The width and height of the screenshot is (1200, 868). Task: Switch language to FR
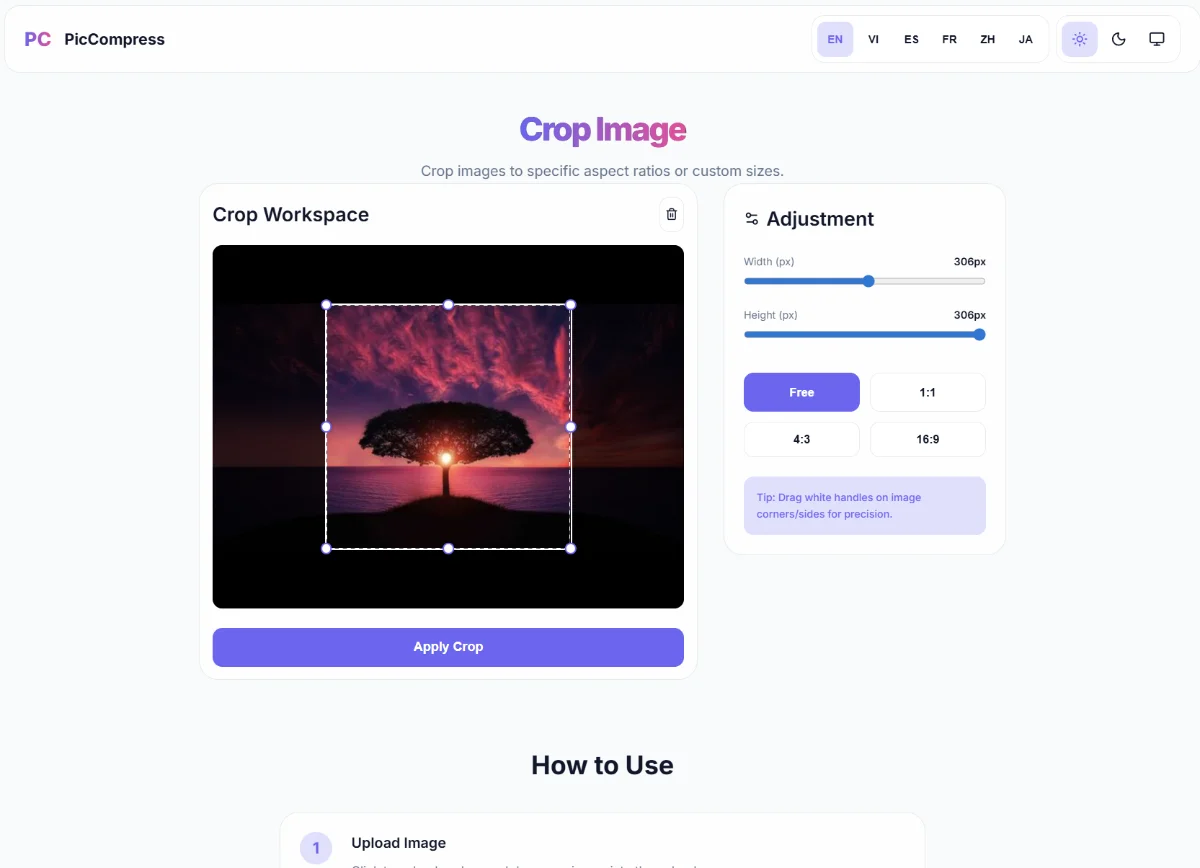pyautogui.click(x=949, y=40)
